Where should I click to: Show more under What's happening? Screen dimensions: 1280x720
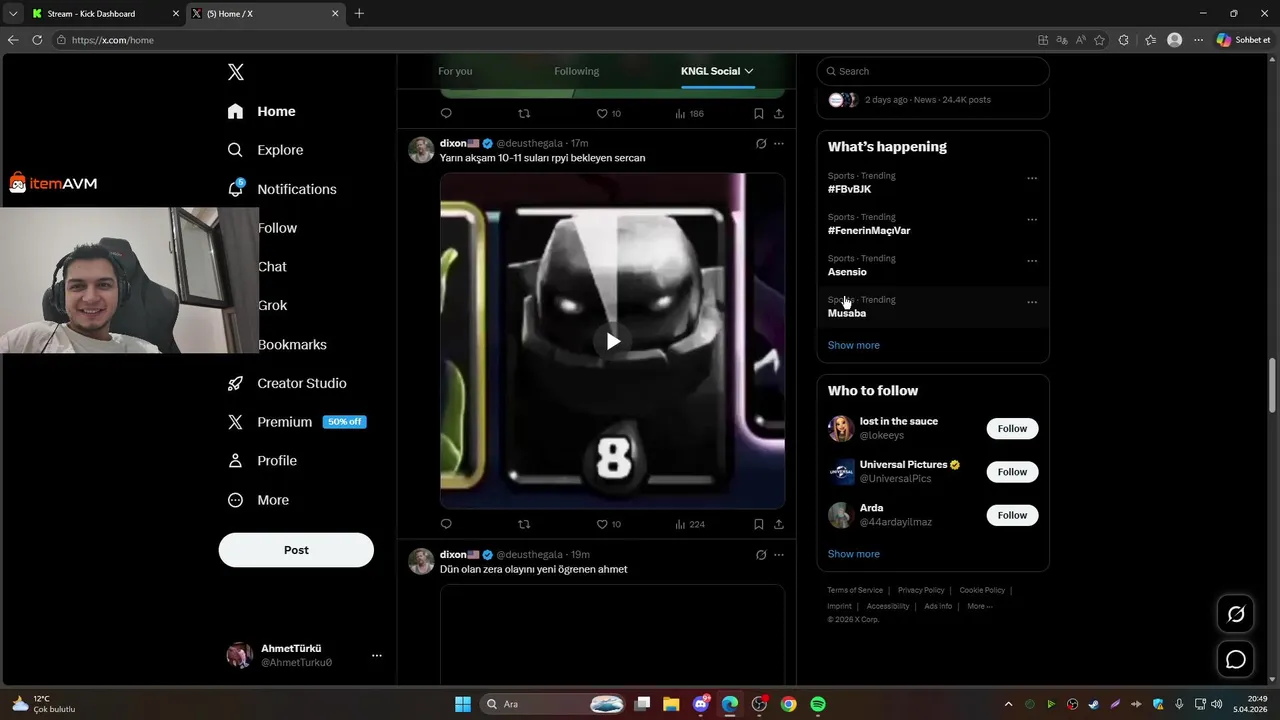(853, 345)
